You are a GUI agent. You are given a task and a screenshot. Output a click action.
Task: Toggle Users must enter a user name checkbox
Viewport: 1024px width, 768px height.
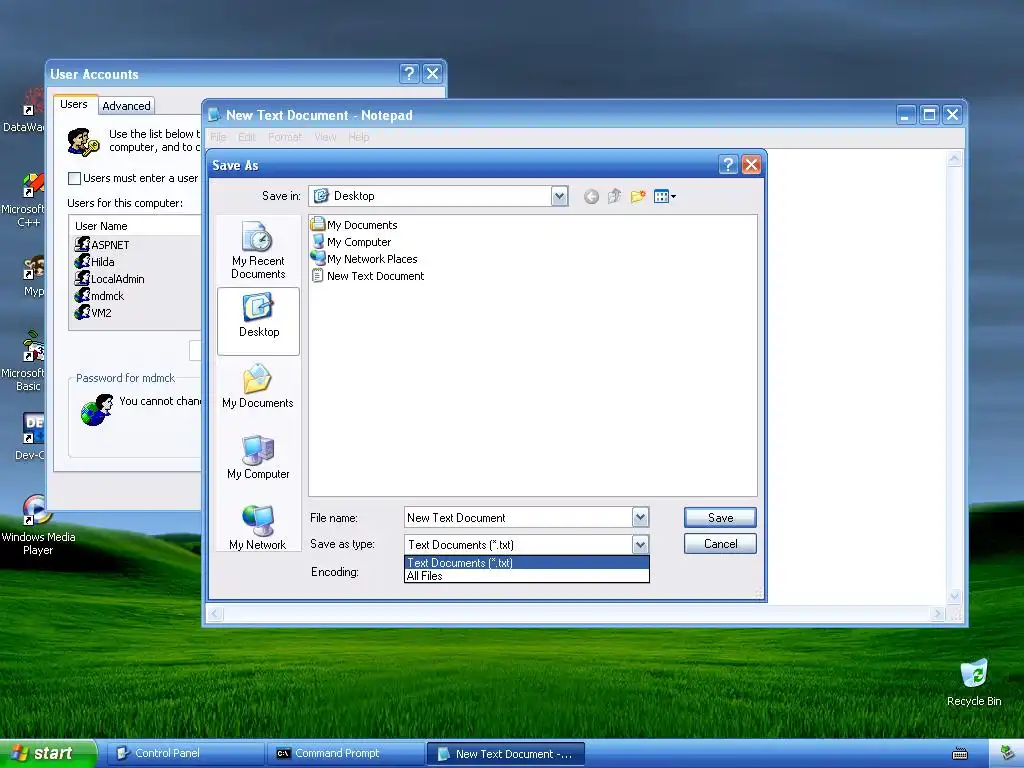pos(74,178)
